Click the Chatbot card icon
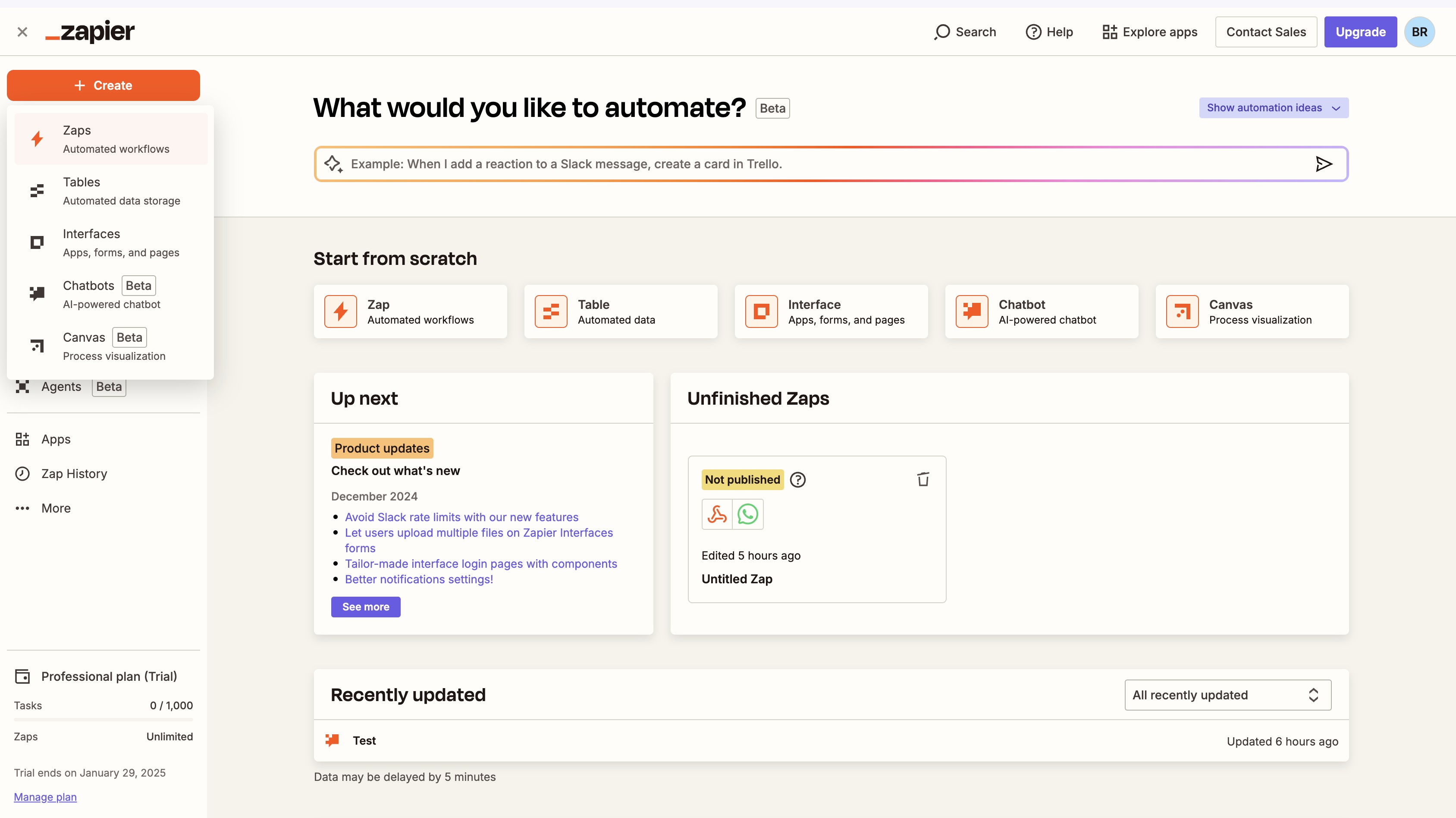The width and height of the screenshot is (1456, 818). click(972, 311)
